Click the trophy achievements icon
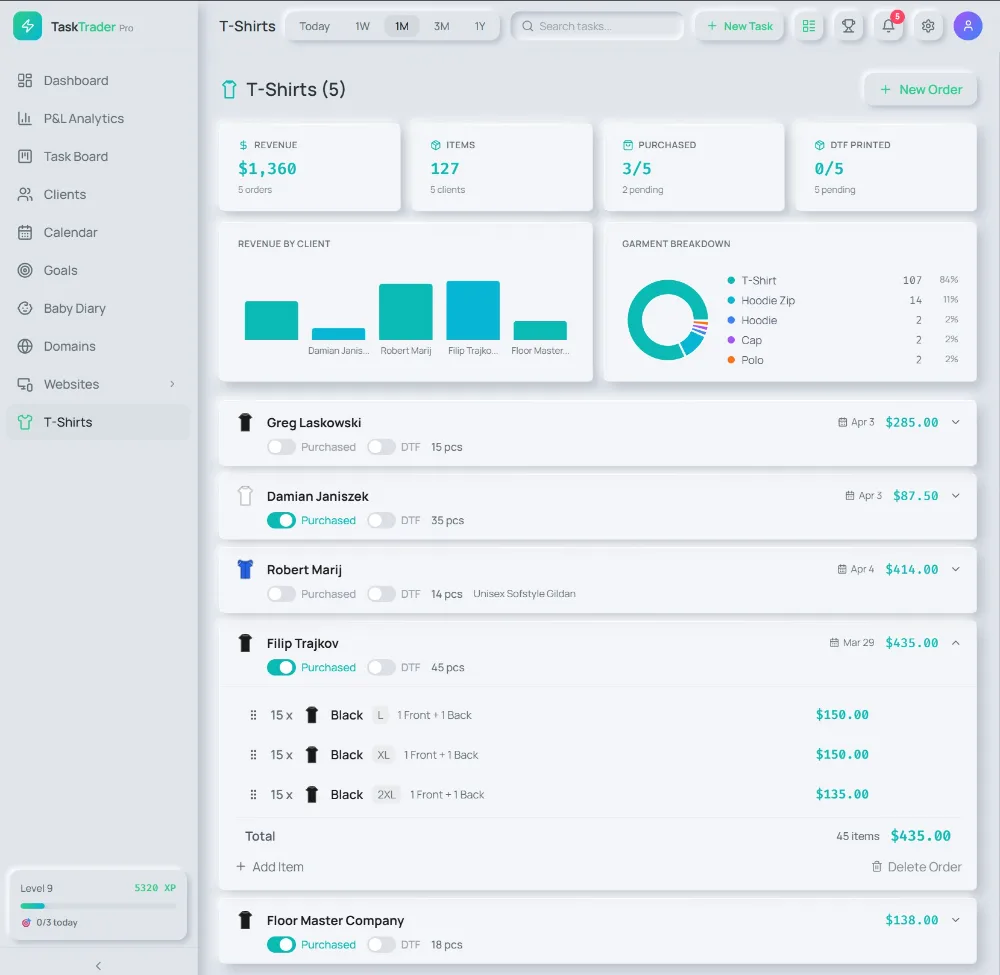Viewport: 1000px width, 975px height. [x=848, y=26]
